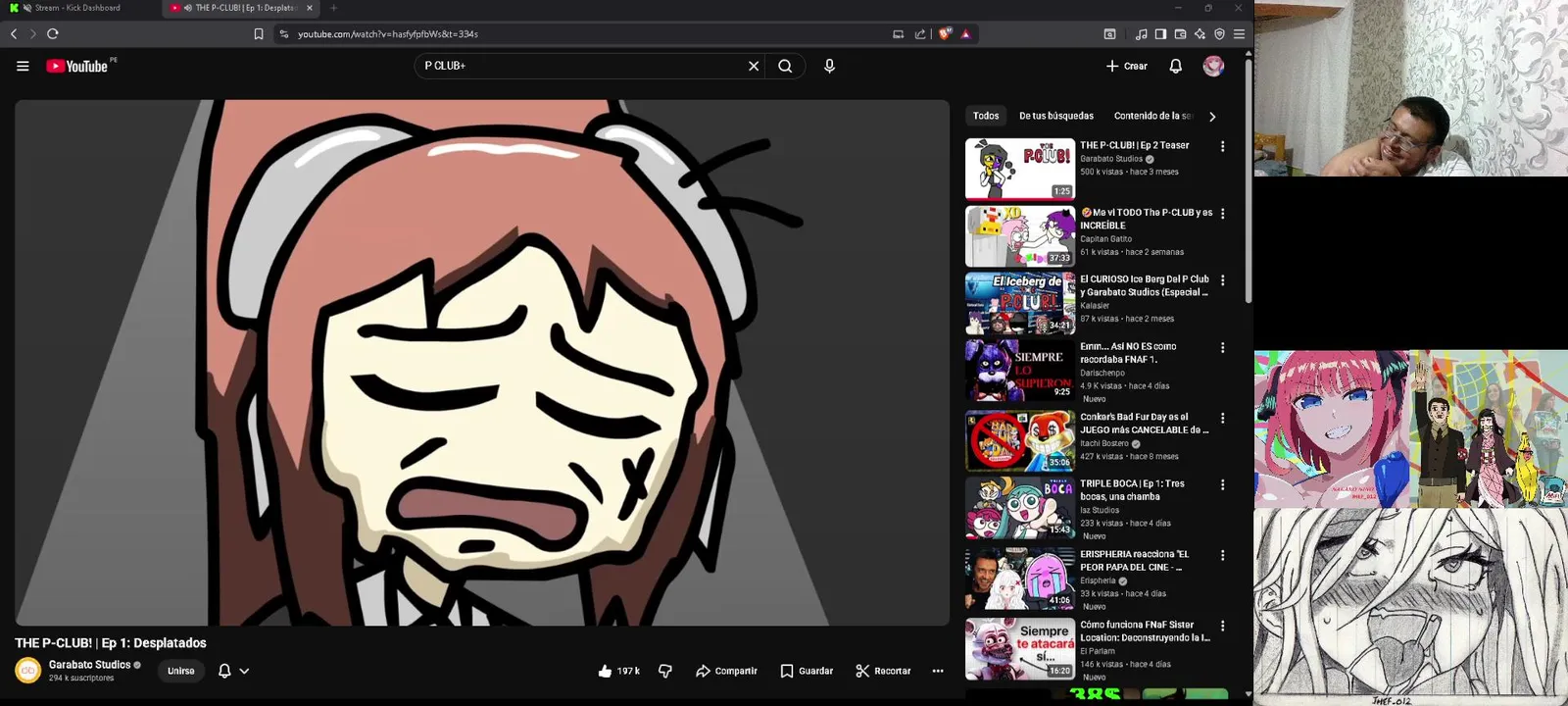
Task: Toggle channel notification bell under video
Action: point(224,671)
